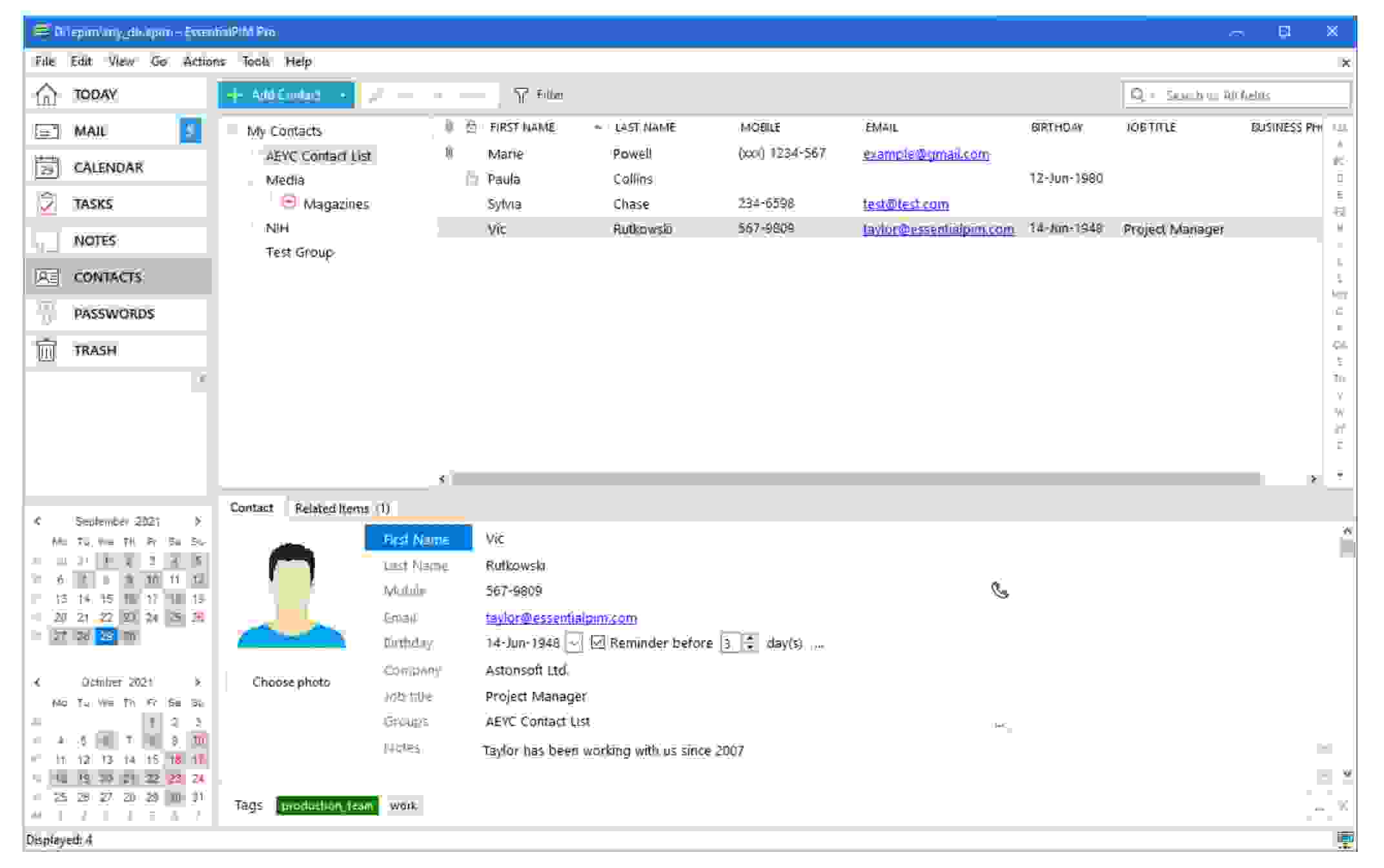Adjust the reminder days spinner arrows
This screenshot has height=868, width=1384.
point(749,643)
